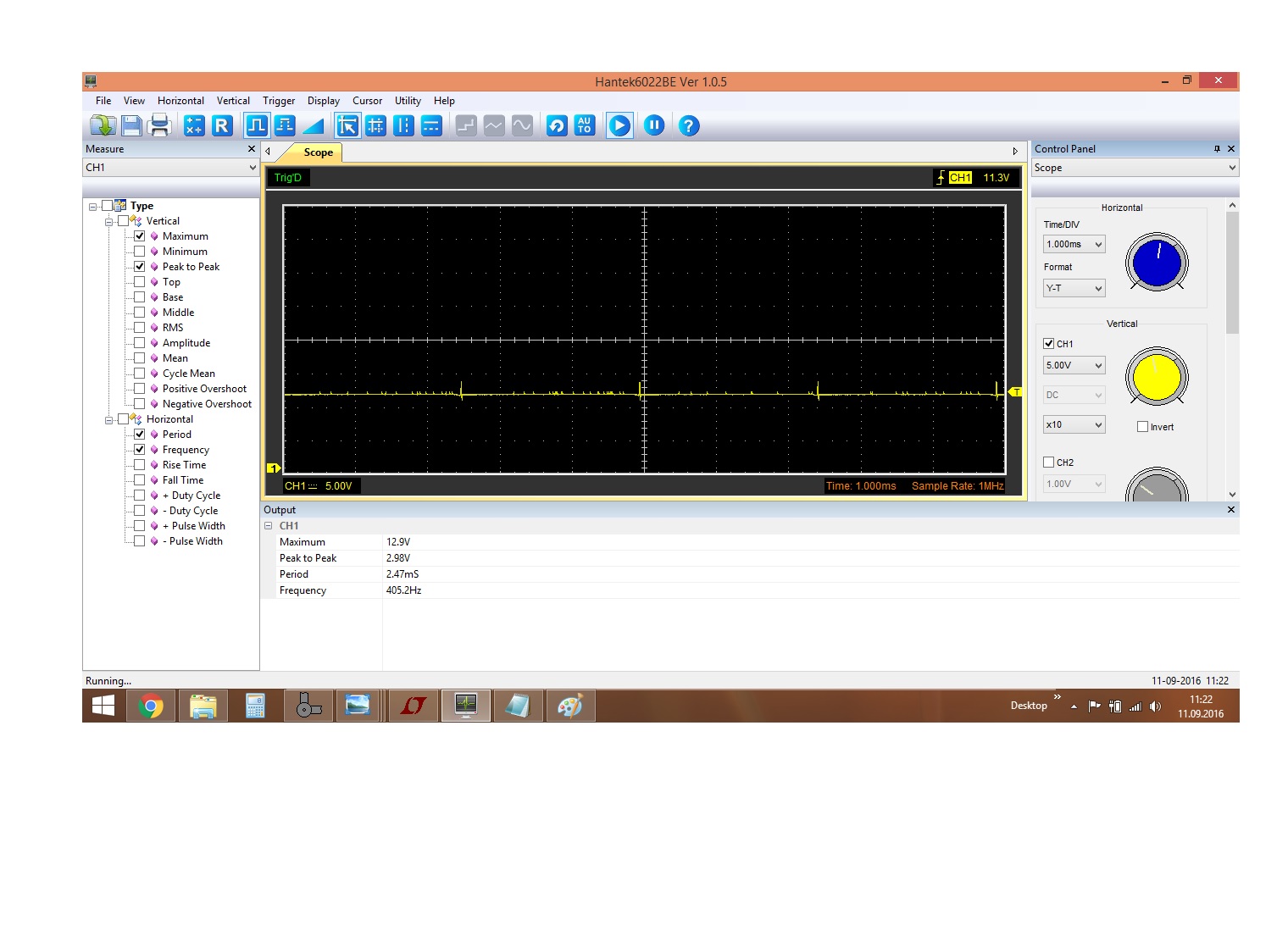This screenshot has width=1288, height=936.
Task: Click the AUTO setup button
Action: point(585,126)
